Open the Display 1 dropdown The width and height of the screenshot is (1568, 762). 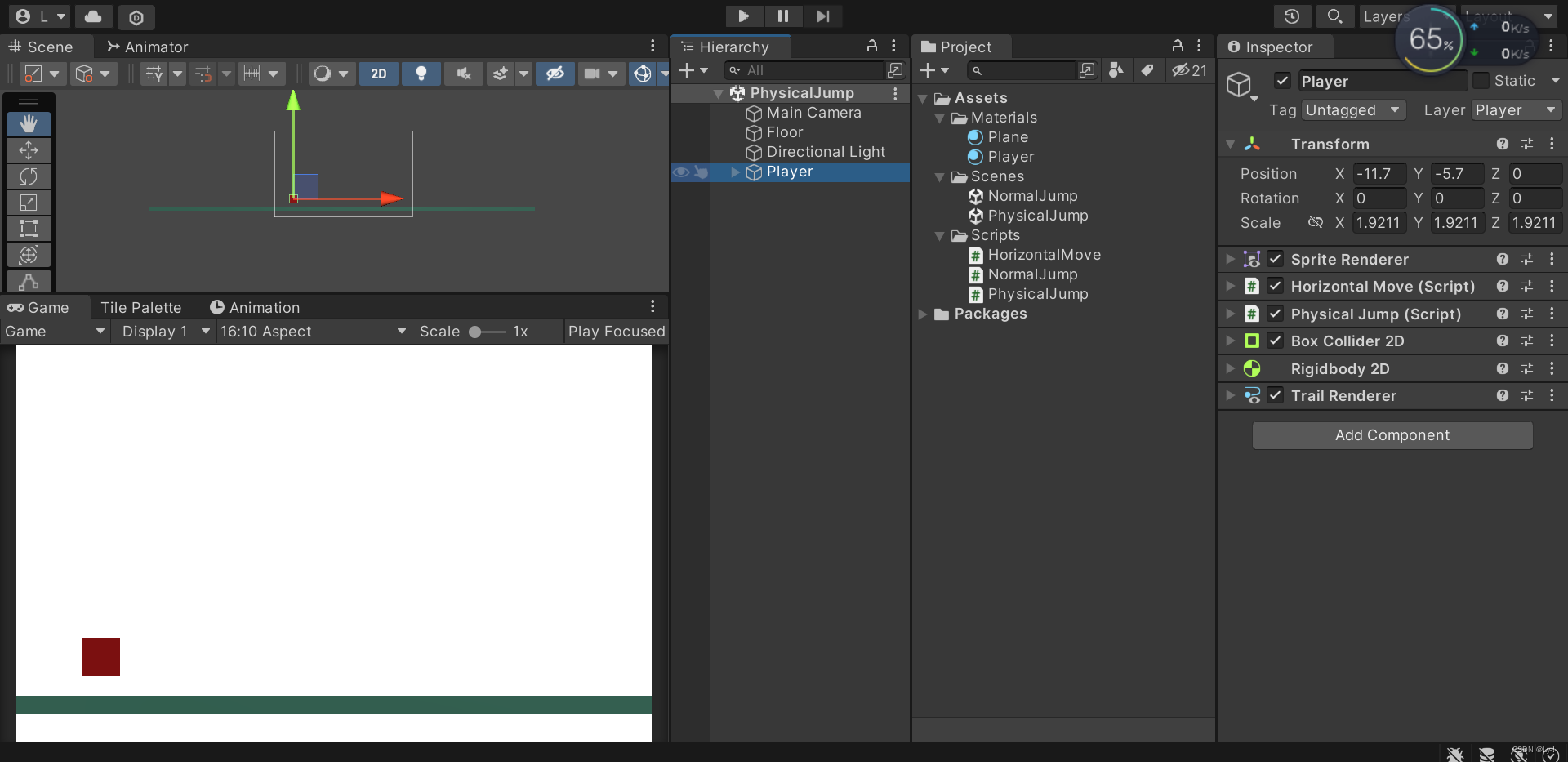click(166, 331)
